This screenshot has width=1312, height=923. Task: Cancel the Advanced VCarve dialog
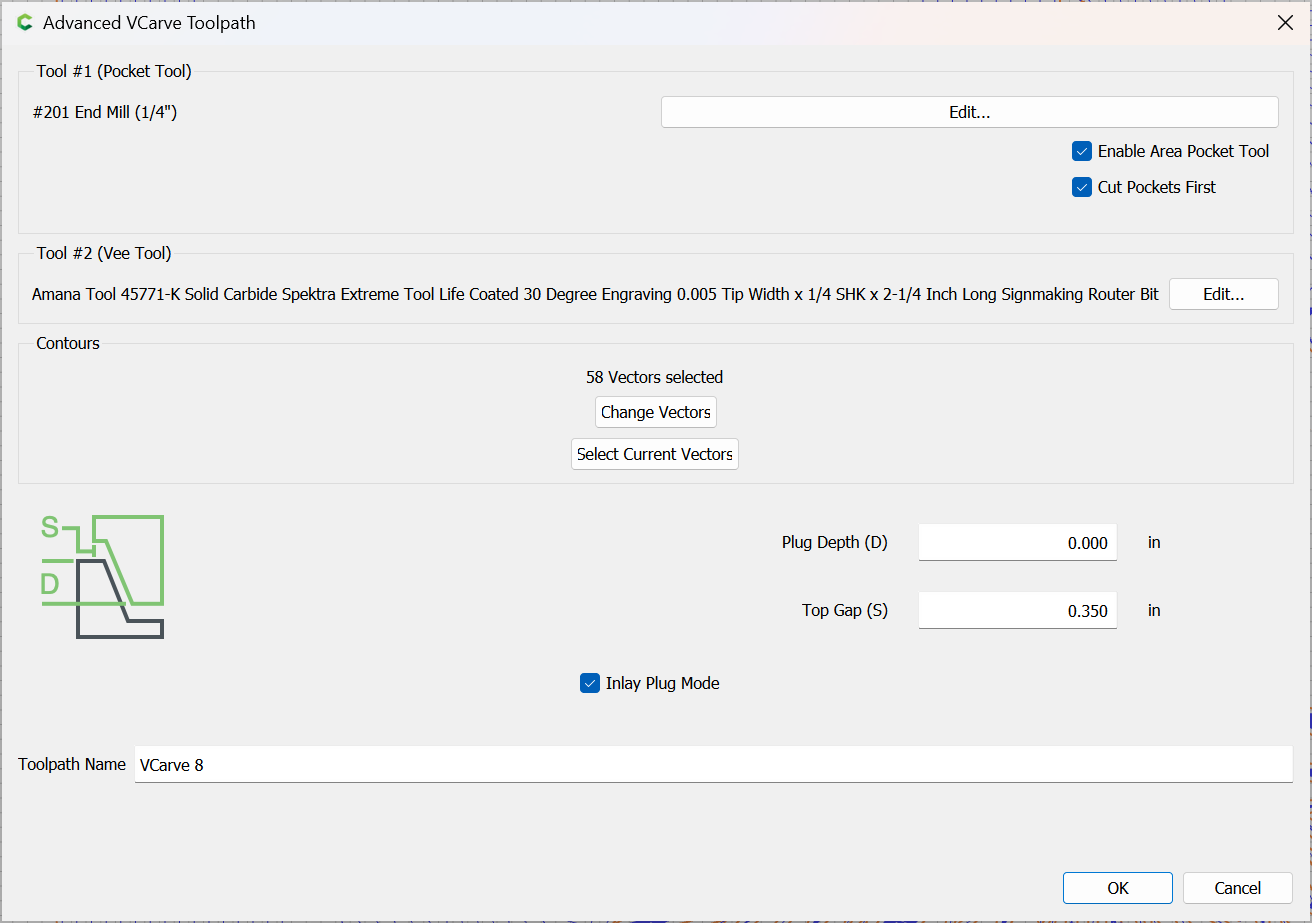[1237, 888]
